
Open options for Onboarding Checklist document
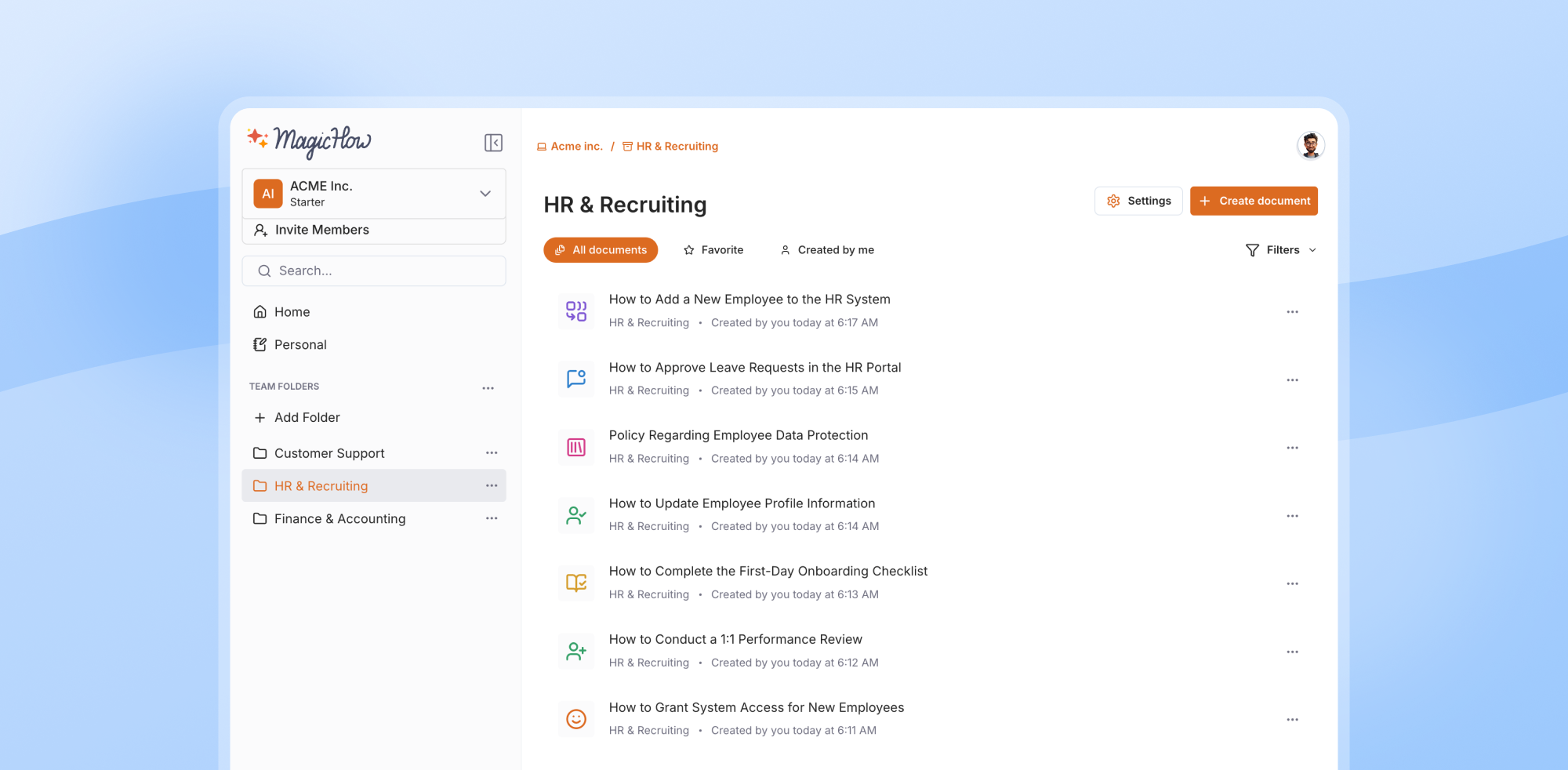click(x=1293, y=584)
